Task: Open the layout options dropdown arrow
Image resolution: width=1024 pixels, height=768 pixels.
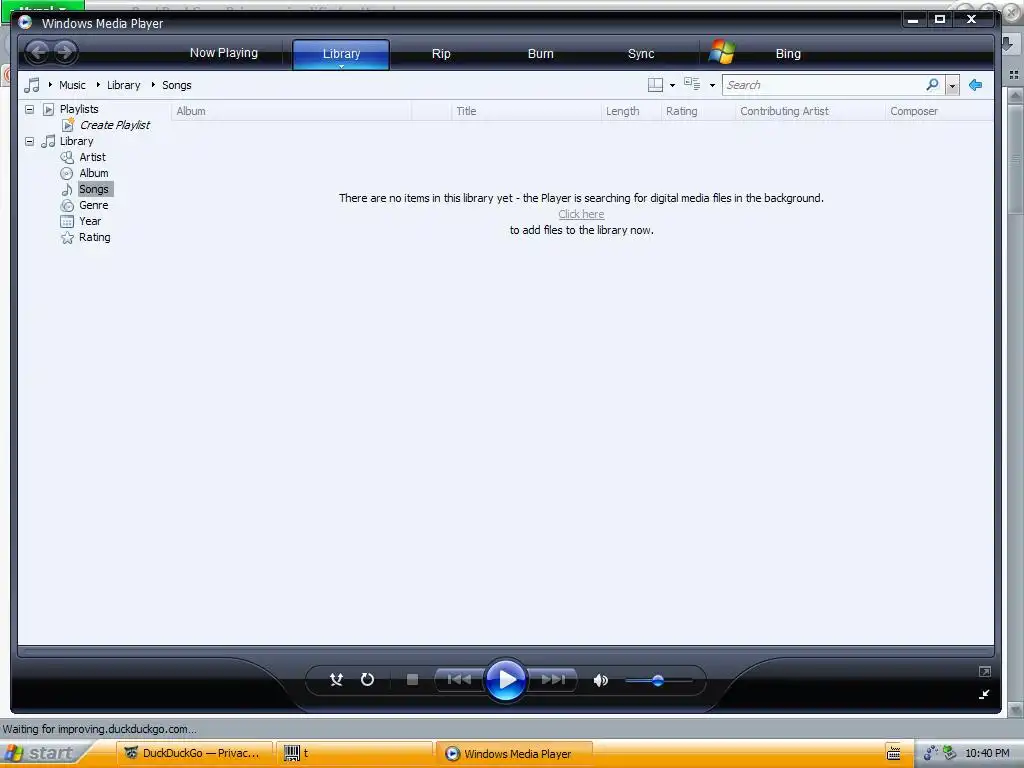Action: coord(672,86)
